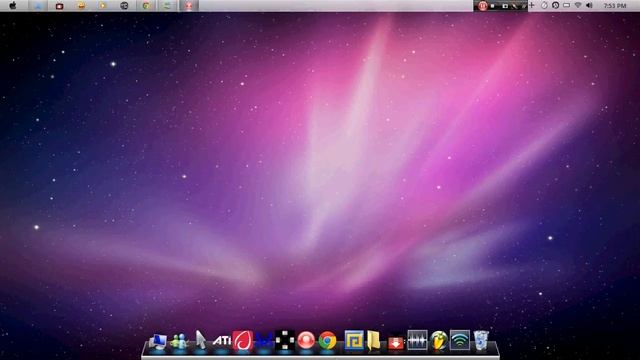The width and height of the screenshot is (640, 360).
Task: Click the volume speaker icon
Action: pyautogui.click(x=589, y=5)
